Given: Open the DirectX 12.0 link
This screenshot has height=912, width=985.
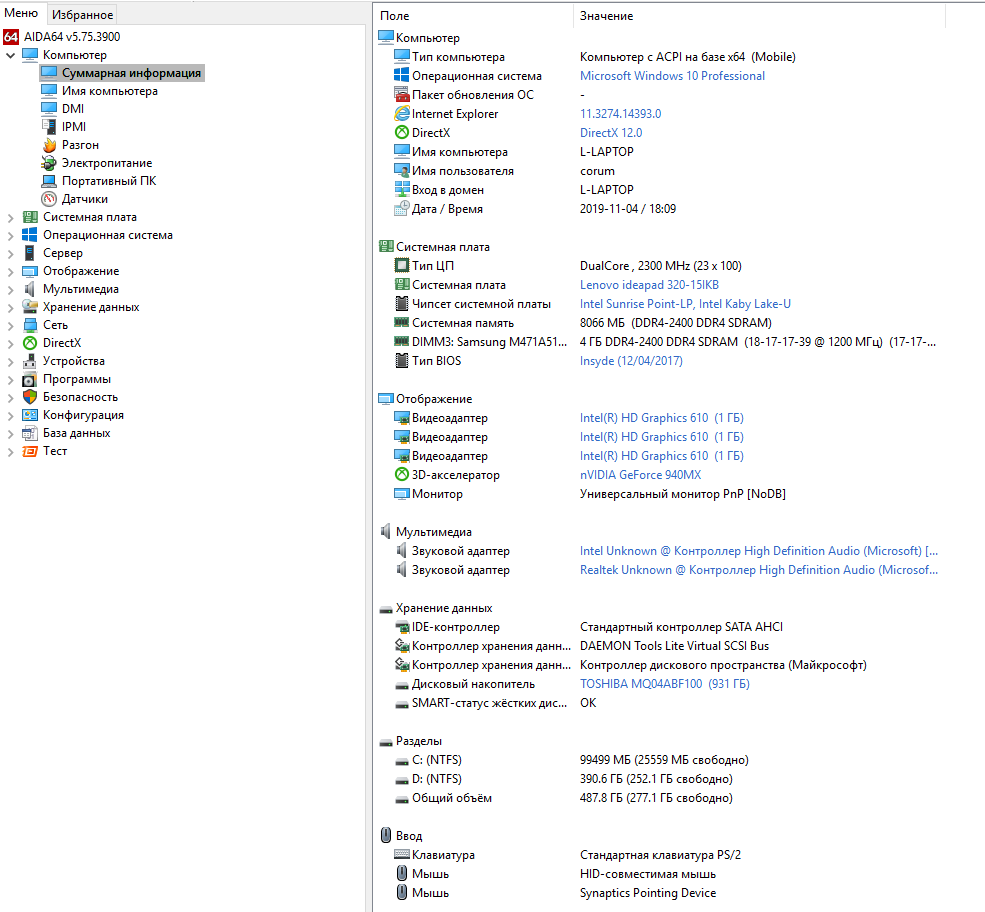Looking at the screenshot, I should point(611,133).
